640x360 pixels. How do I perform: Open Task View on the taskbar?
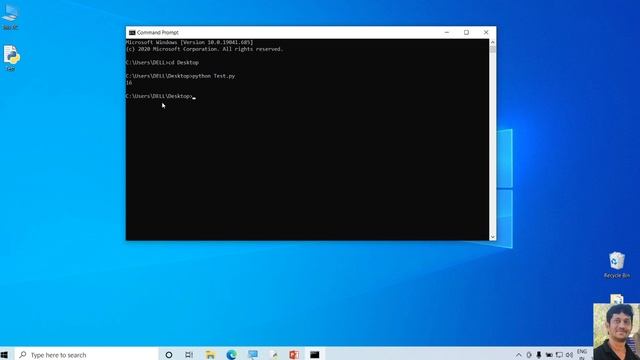pyautogui.click(x=189, y=355)
